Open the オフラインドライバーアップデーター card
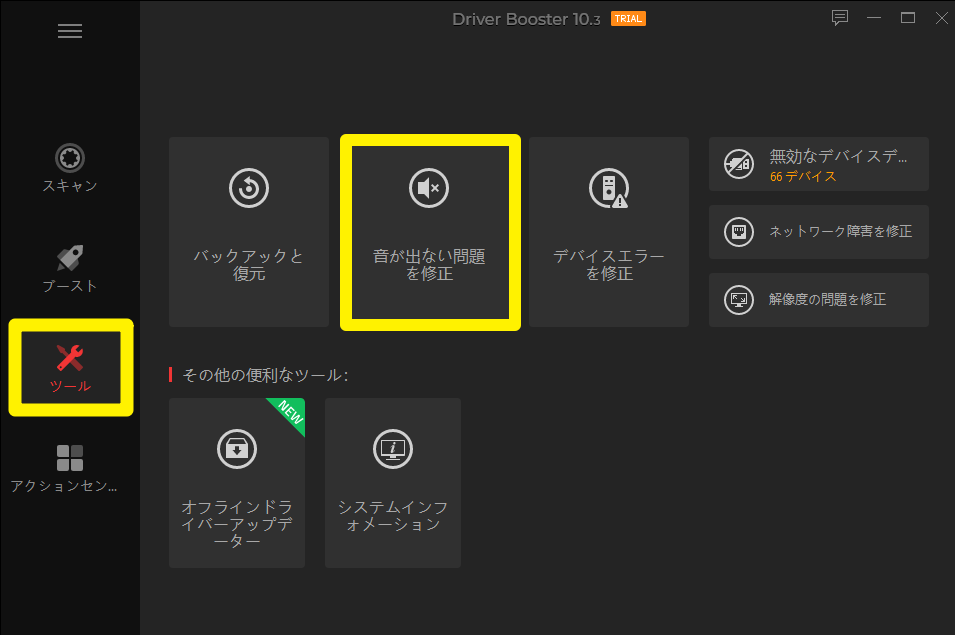Image resolution: width=955 pixels, height=635 pixels. click(237, 483)
